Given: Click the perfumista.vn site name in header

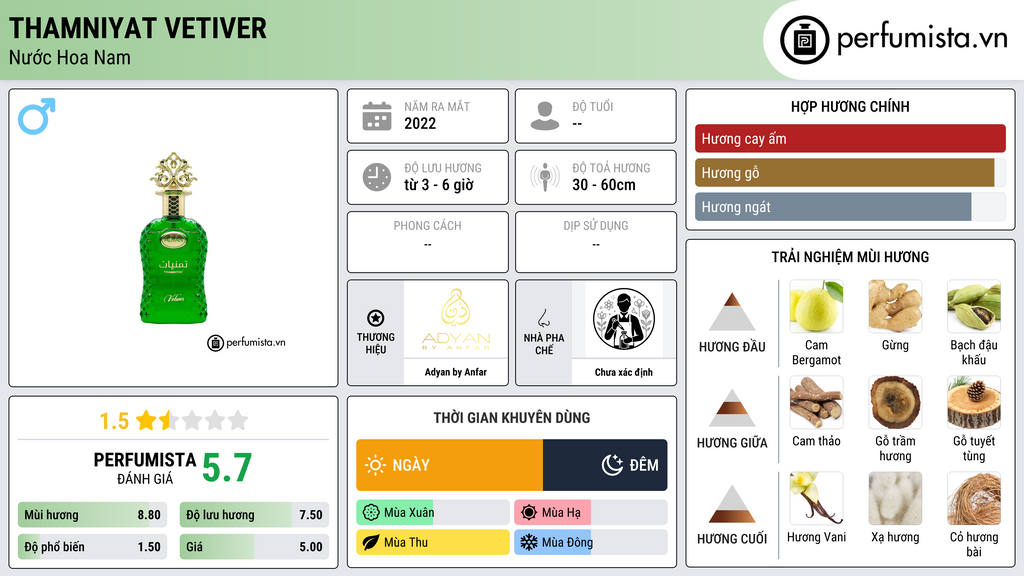Looking at the screenshot, I should point(922,39).
